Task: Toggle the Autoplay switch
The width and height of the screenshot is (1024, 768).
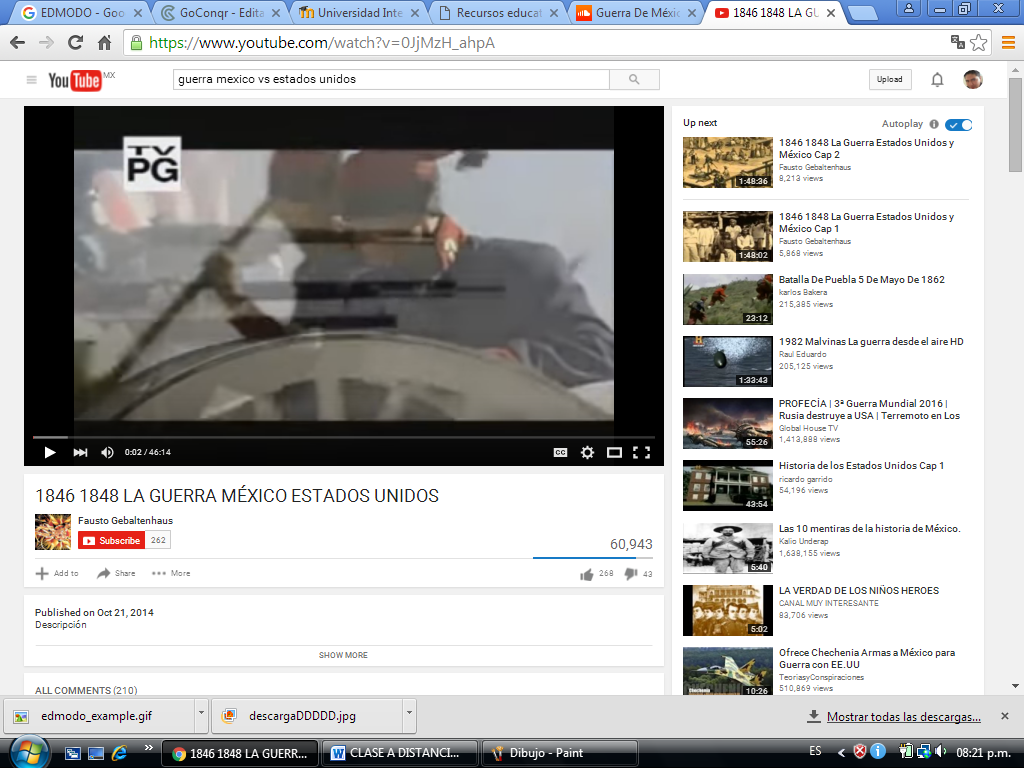Action: tap(959, 125)
